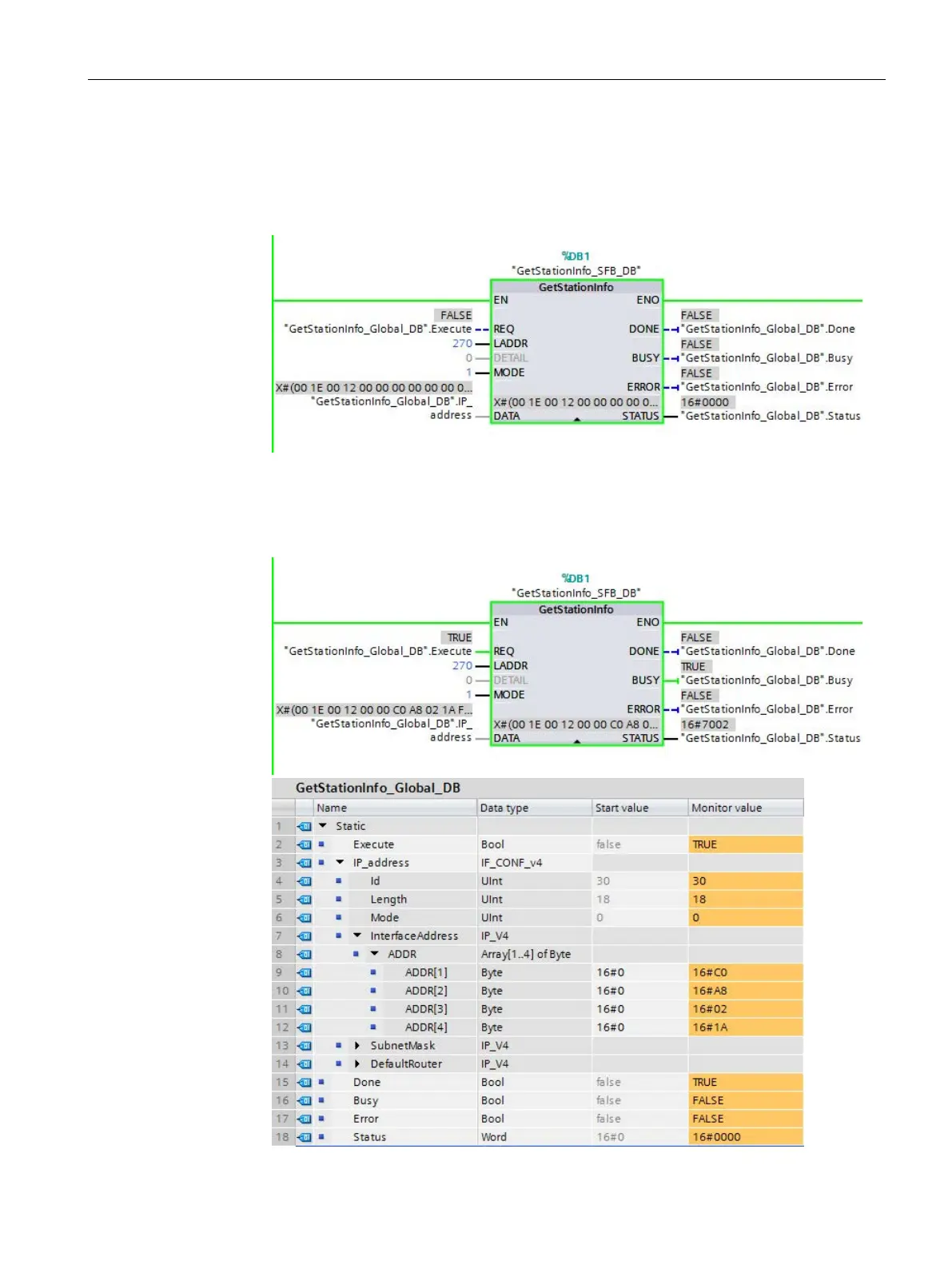This screenshot has width=952, height=1269.
Task: Expand the second GetStationInfo block's bottom arrow
Action: 577,741
